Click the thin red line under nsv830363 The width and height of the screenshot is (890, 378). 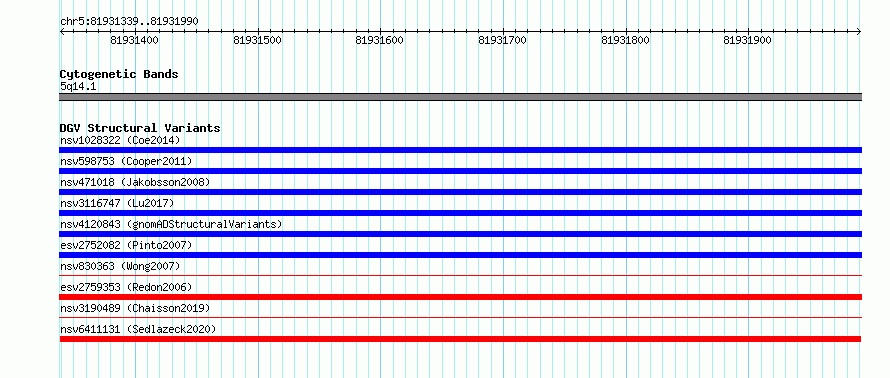(460, 275)
